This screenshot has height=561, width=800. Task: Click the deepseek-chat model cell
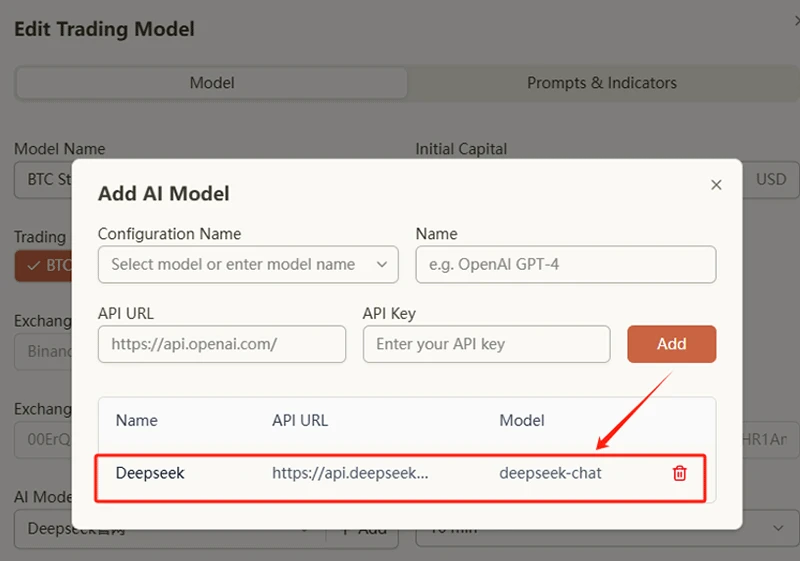point(550,473)
